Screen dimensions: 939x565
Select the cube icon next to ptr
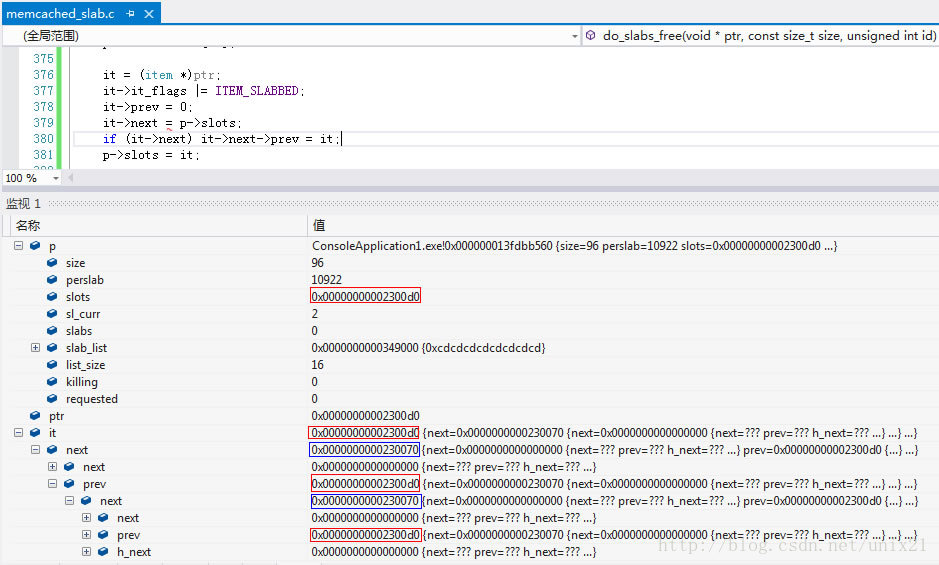(35, 415)
